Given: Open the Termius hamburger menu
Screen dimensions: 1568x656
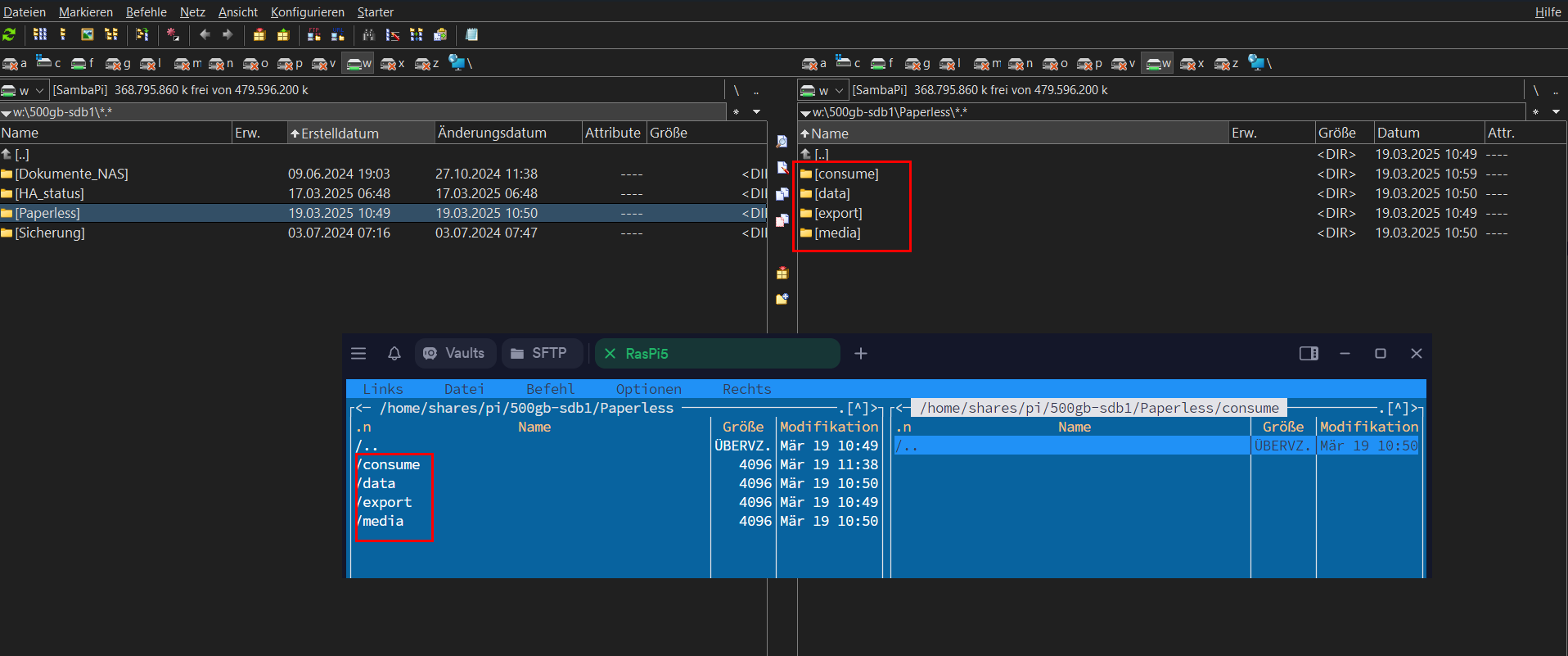Looking at the screenshot, I should tap(358, 354).
